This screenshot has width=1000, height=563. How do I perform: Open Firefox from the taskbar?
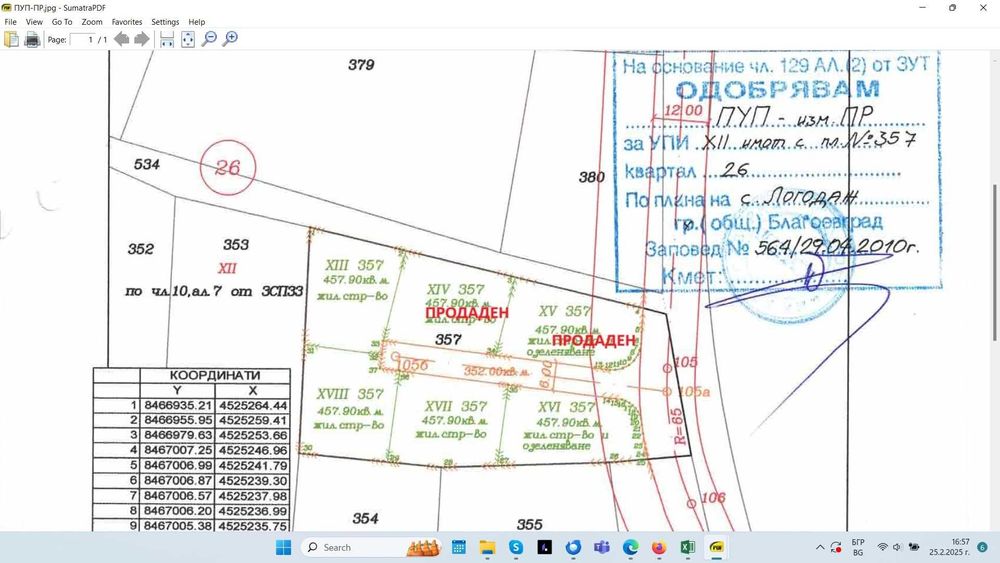point(659,547)
